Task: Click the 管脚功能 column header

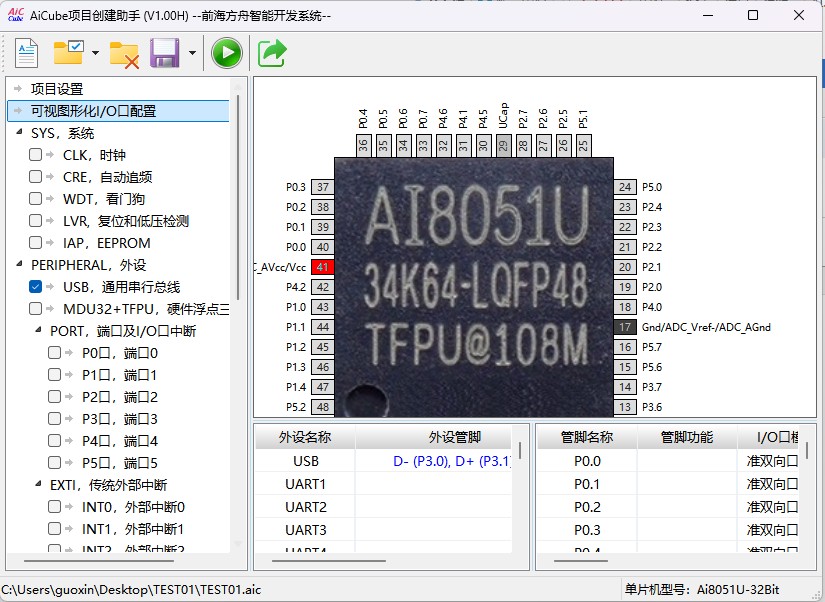Action: coord(687,437)
